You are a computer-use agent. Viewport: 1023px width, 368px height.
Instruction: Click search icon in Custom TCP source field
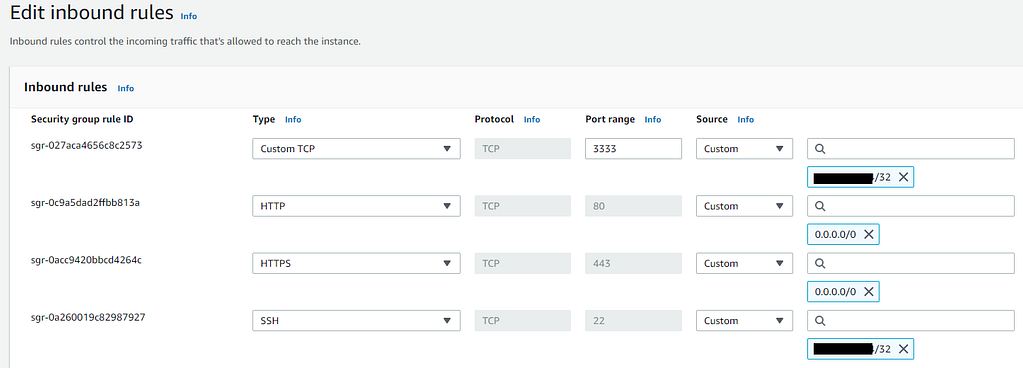[x=821, y=149]
